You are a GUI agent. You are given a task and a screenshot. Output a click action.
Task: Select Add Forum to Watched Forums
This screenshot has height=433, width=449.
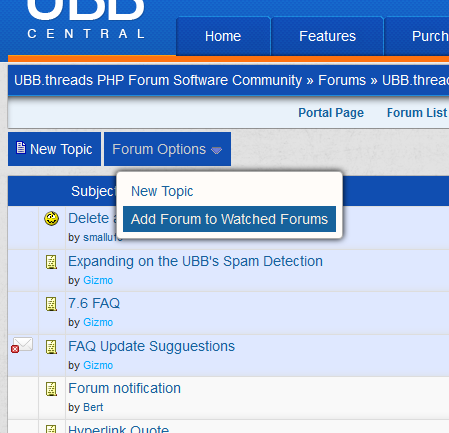click(x=229, y=219)
